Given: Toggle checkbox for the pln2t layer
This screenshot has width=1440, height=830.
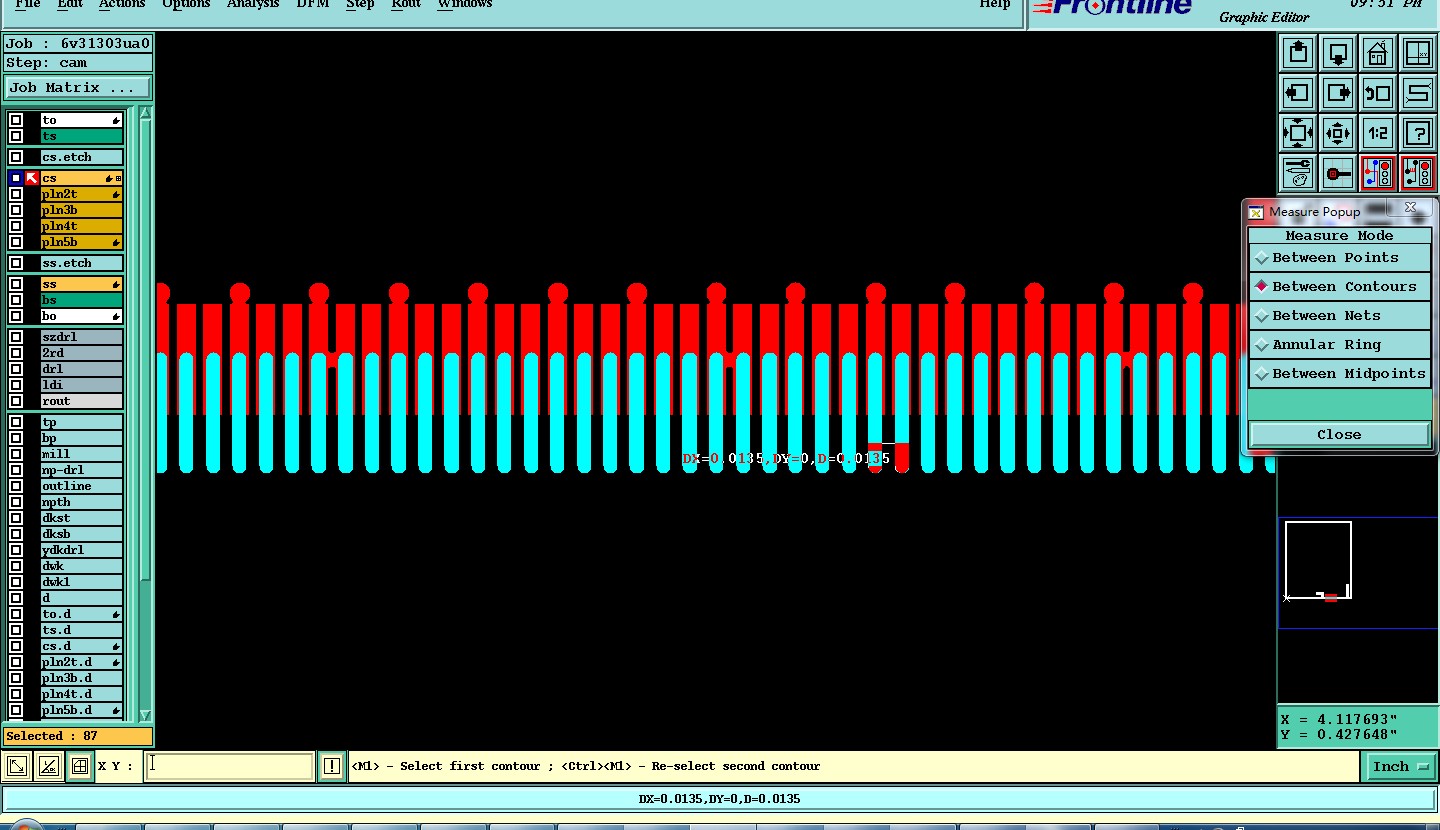Looking at the screenshot, I should (x=16, y=194).
